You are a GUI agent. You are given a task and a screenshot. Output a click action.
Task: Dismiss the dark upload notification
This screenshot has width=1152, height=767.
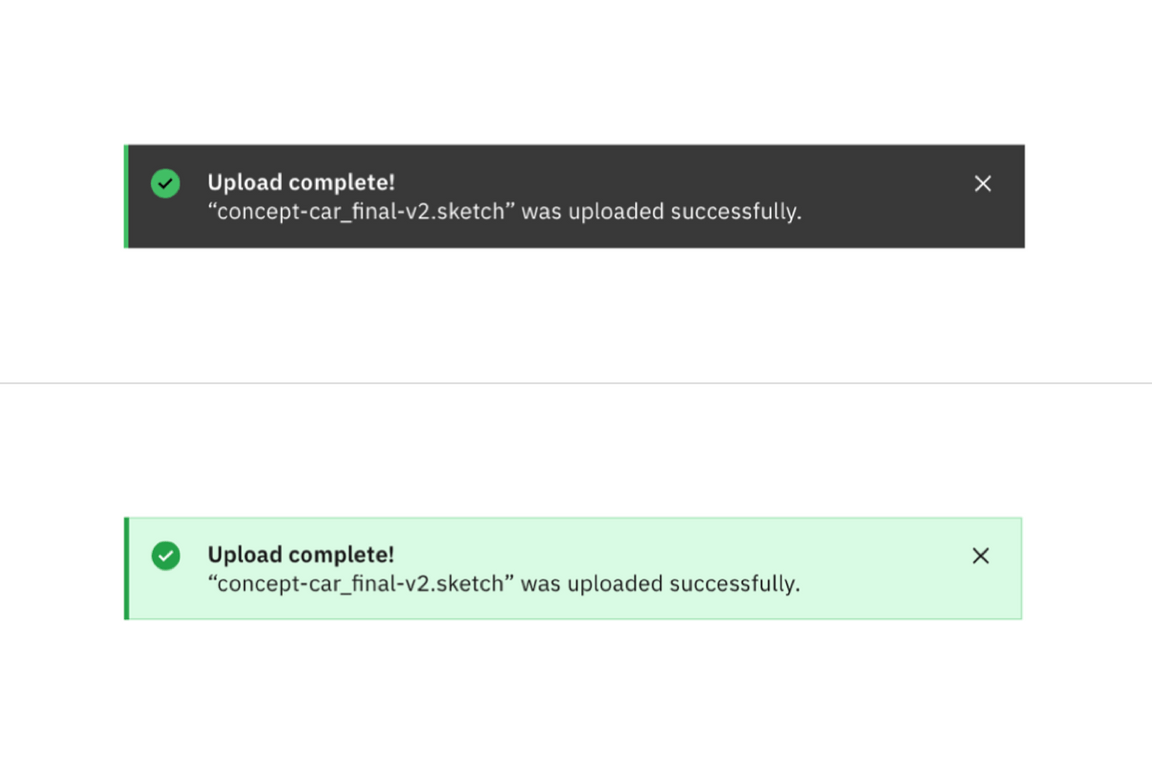pos(982,183)
